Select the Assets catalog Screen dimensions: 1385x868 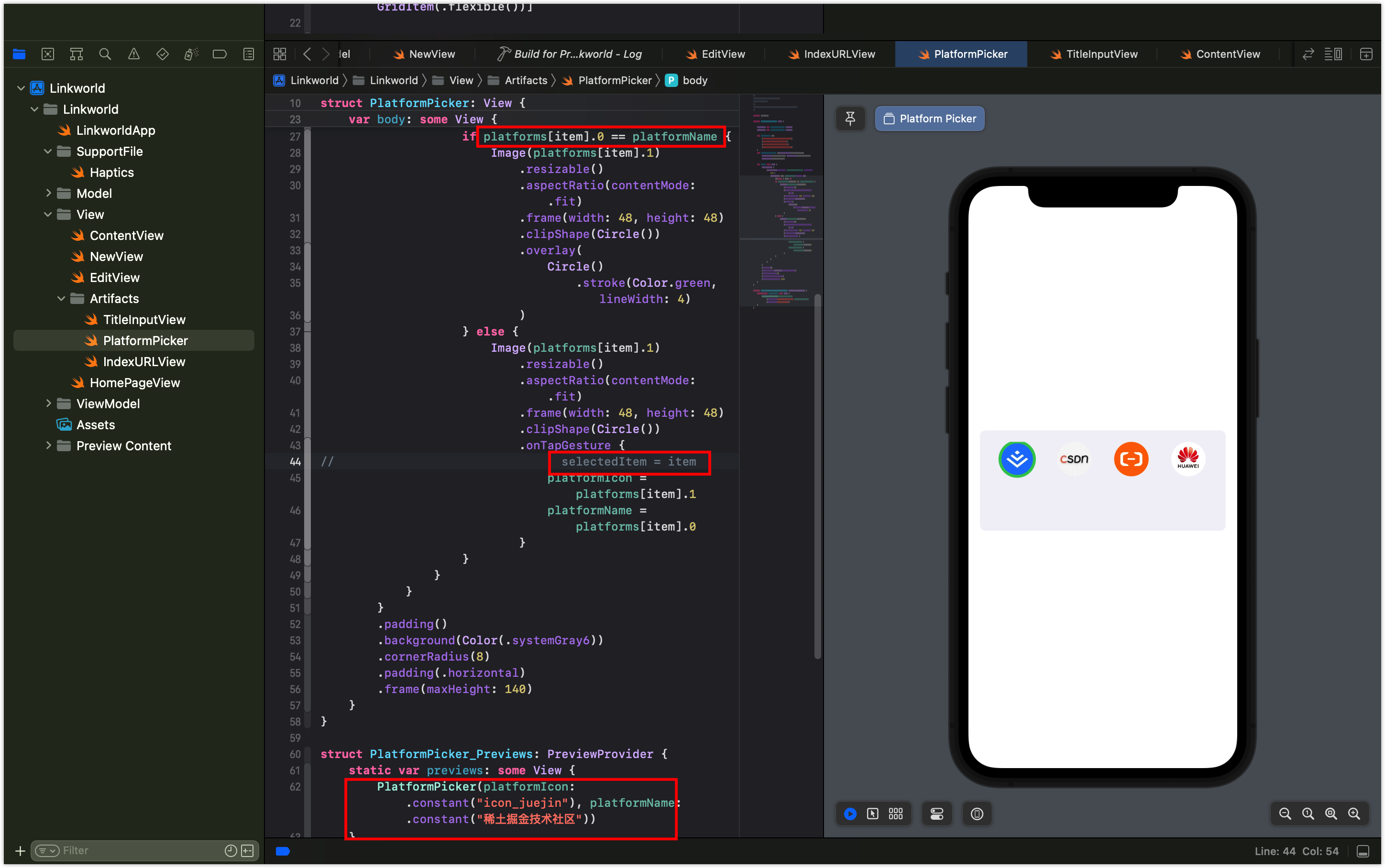pyautogui.click(x=86, y=425)
